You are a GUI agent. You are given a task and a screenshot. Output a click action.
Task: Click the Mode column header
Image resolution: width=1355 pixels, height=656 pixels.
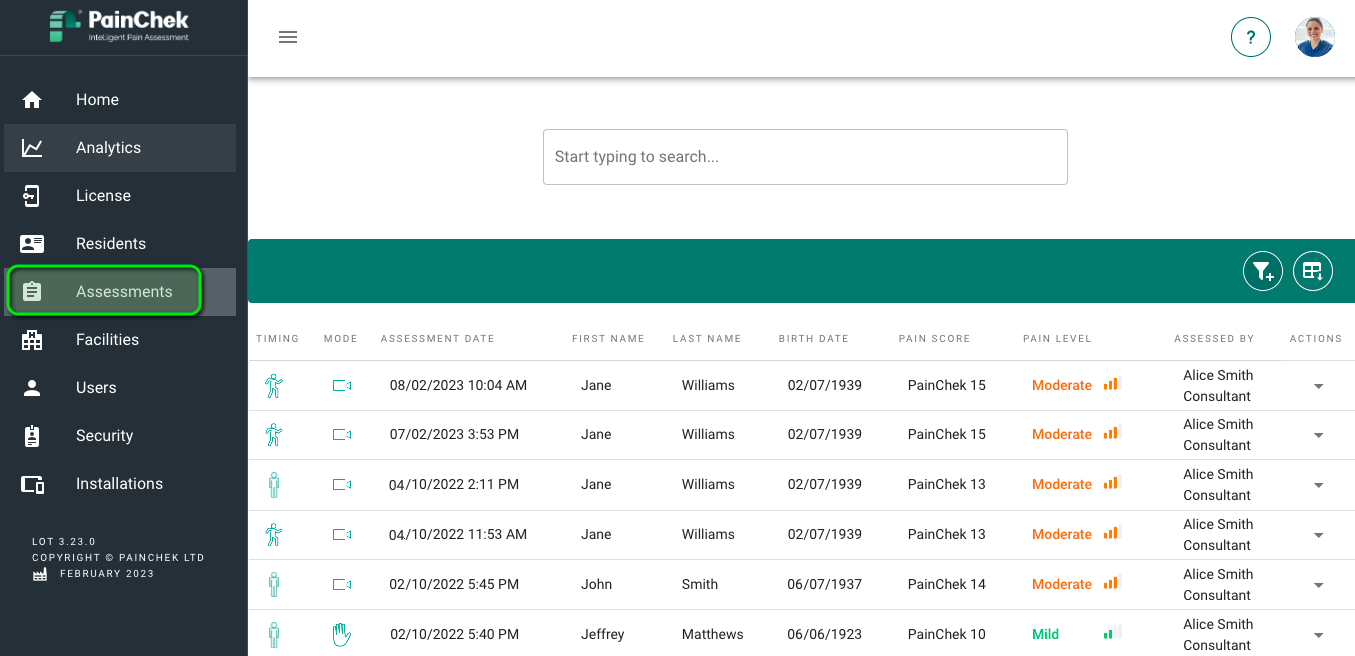tap(341, 339)
